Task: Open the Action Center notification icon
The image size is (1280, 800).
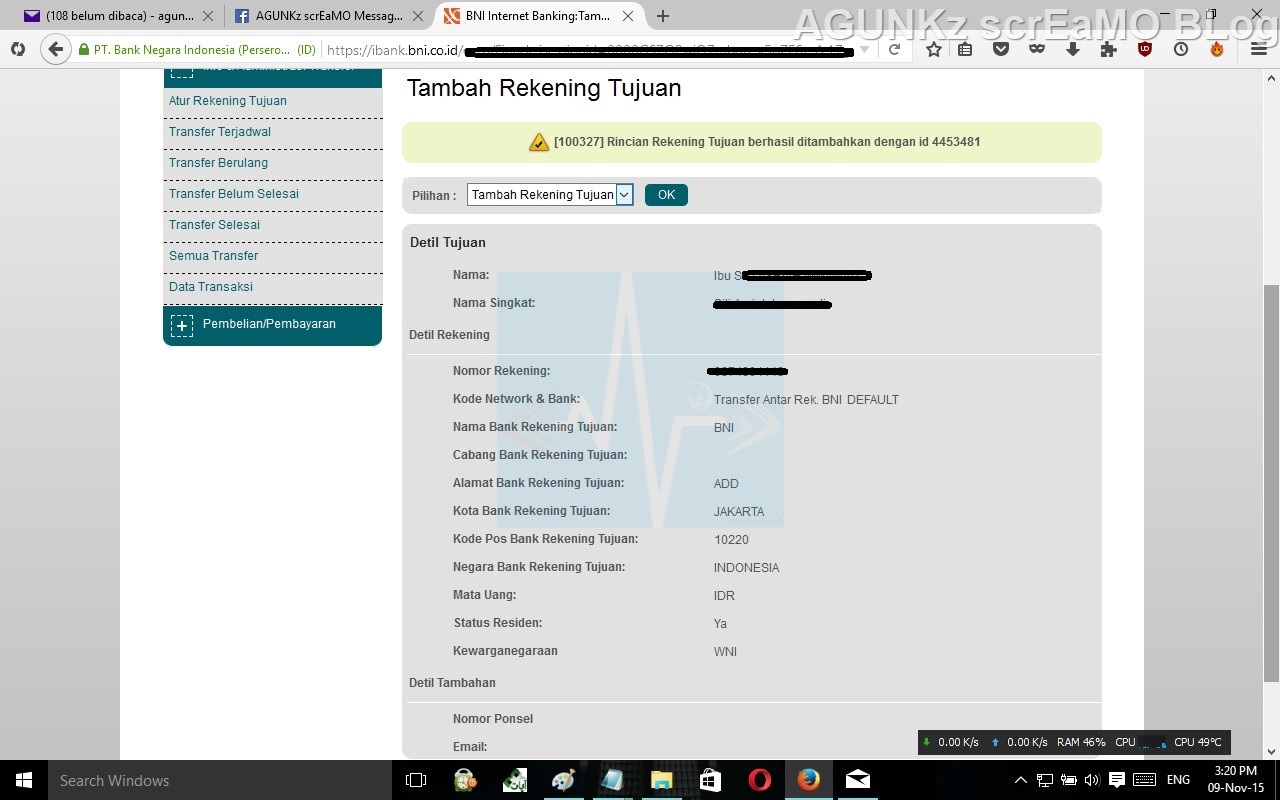Action: pos(1117,780)
